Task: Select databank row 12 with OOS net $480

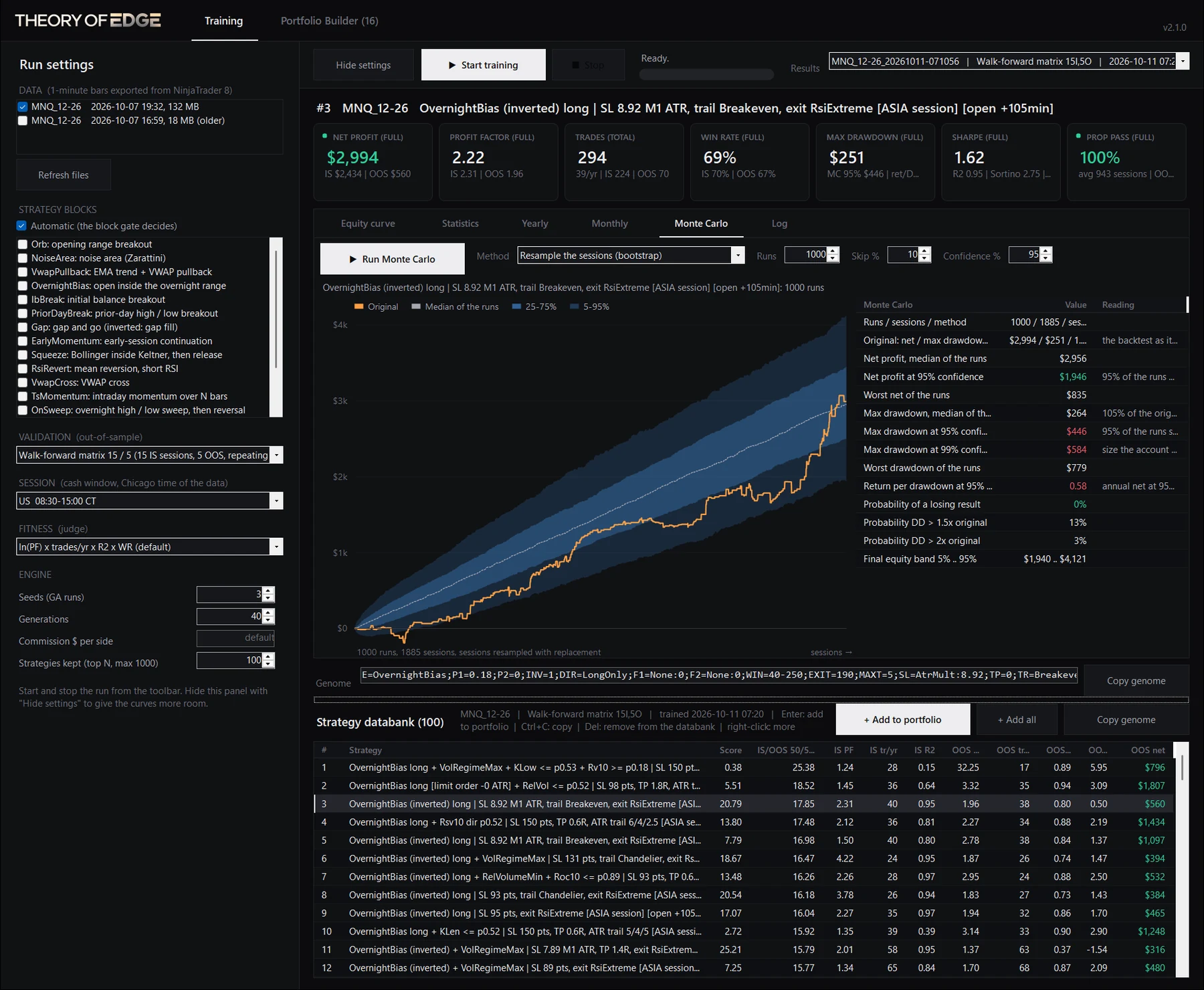Action: click(x=743, y=968)
